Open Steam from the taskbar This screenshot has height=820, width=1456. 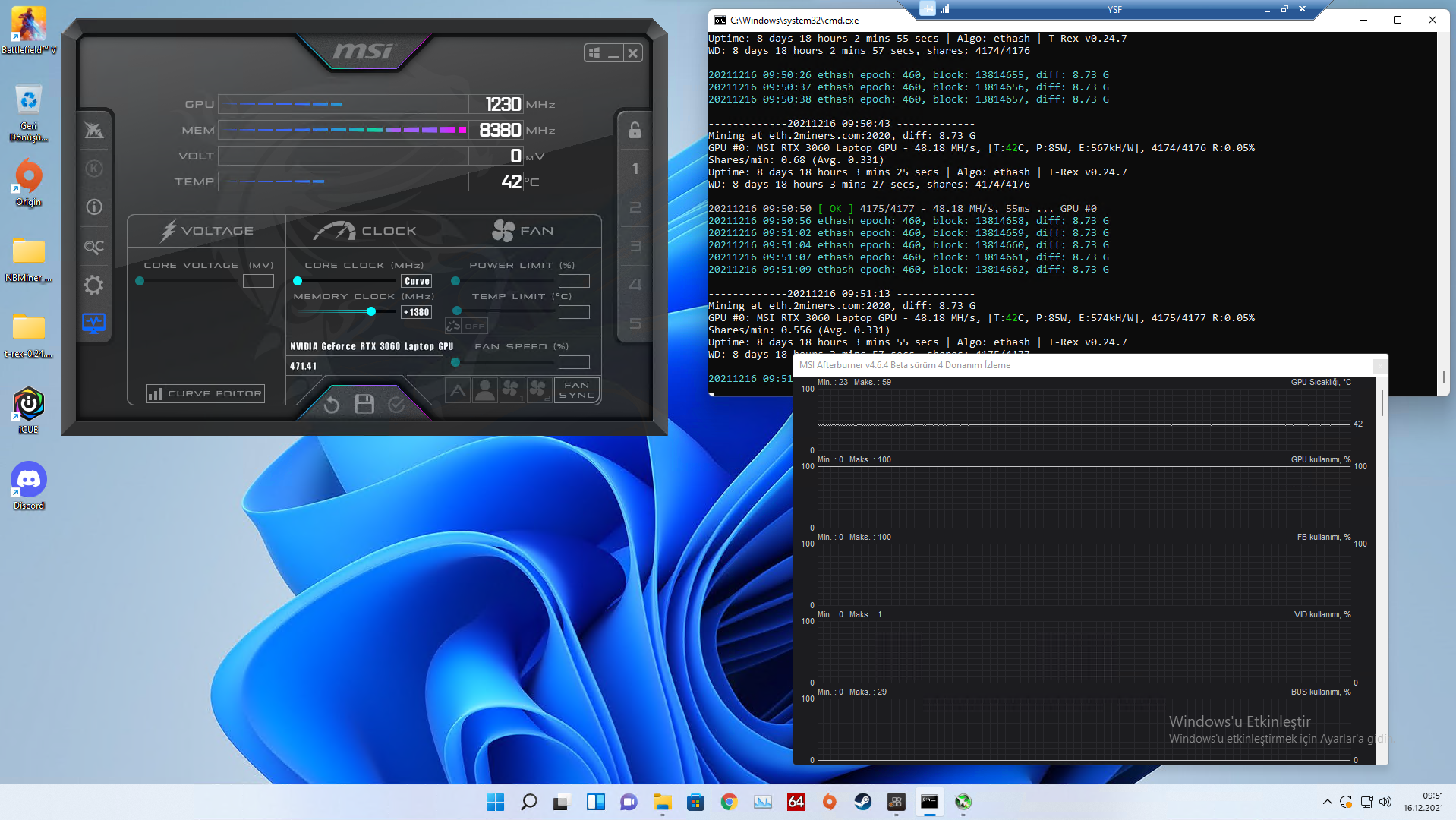coord(862,802)
